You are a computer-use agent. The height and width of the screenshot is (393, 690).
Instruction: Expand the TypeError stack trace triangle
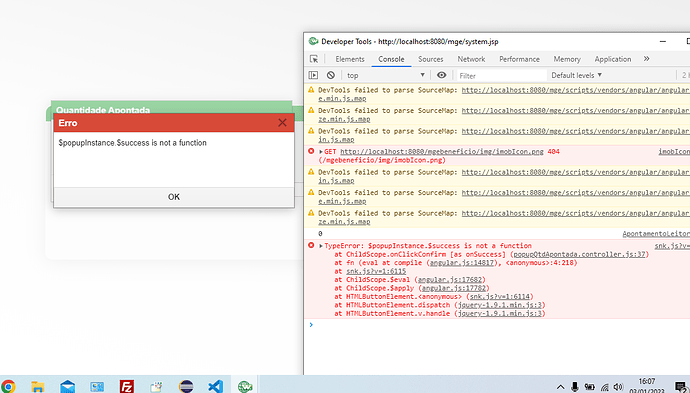(x=321, y=246)
